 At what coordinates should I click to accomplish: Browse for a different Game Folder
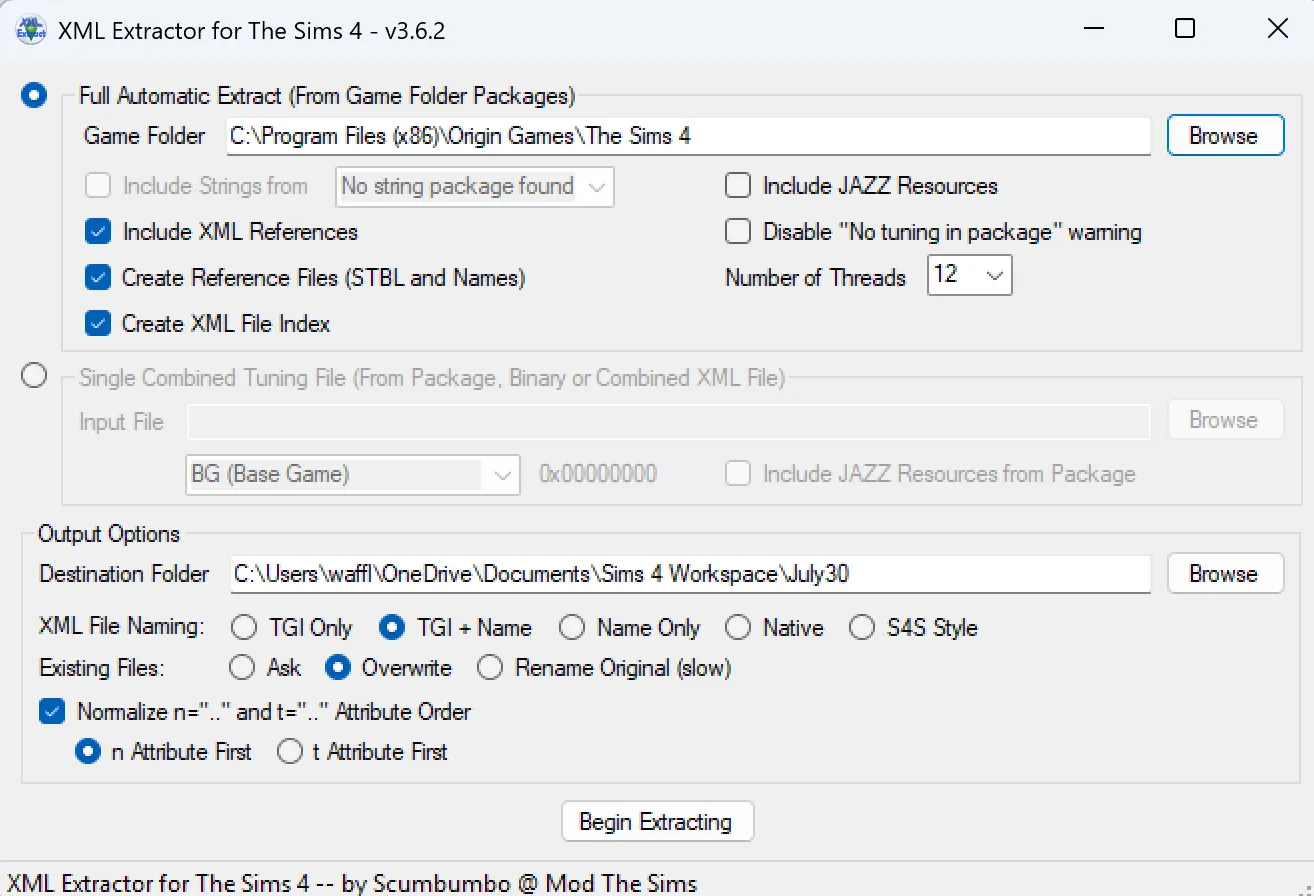(x=1224, y=136)
